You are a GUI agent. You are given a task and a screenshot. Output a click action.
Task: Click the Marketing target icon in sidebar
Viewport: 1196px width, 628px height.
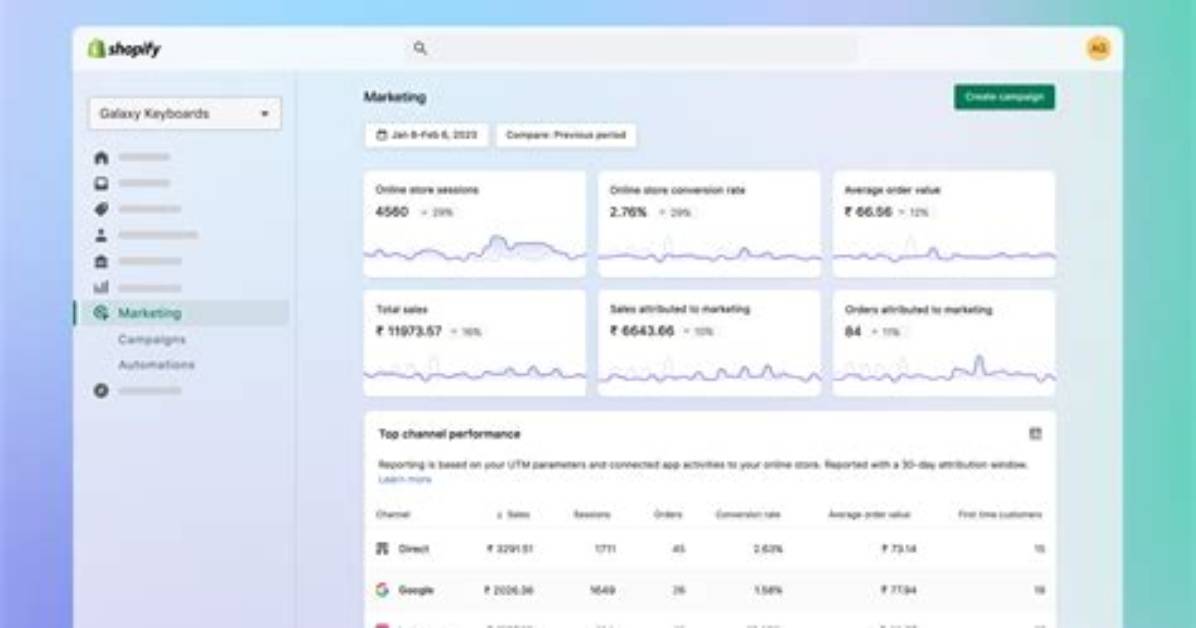(101, 313)
